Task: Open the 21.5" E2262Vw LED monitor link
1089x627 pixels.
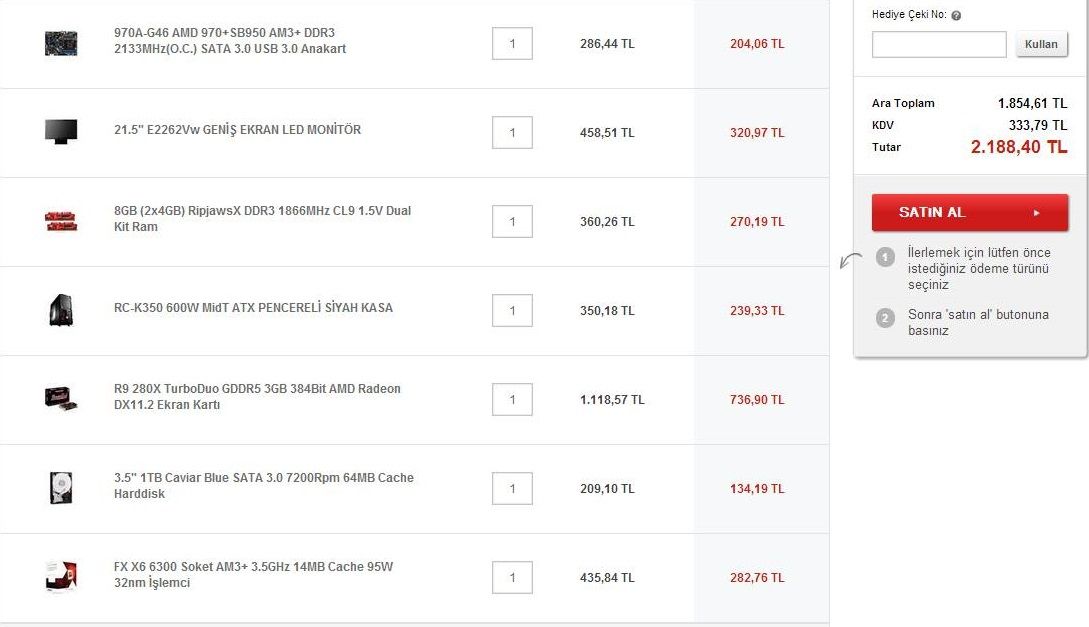Action: [238, 130]
